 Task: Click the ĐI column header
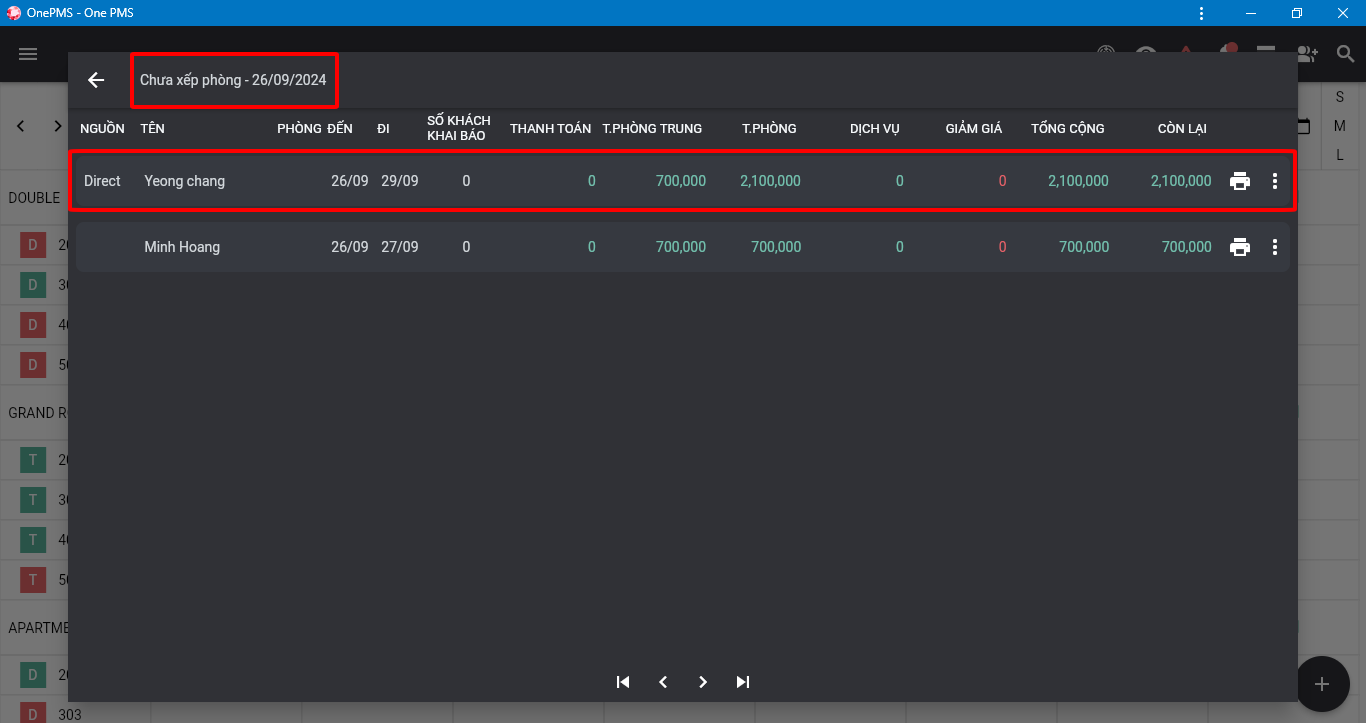pos(383,128)
